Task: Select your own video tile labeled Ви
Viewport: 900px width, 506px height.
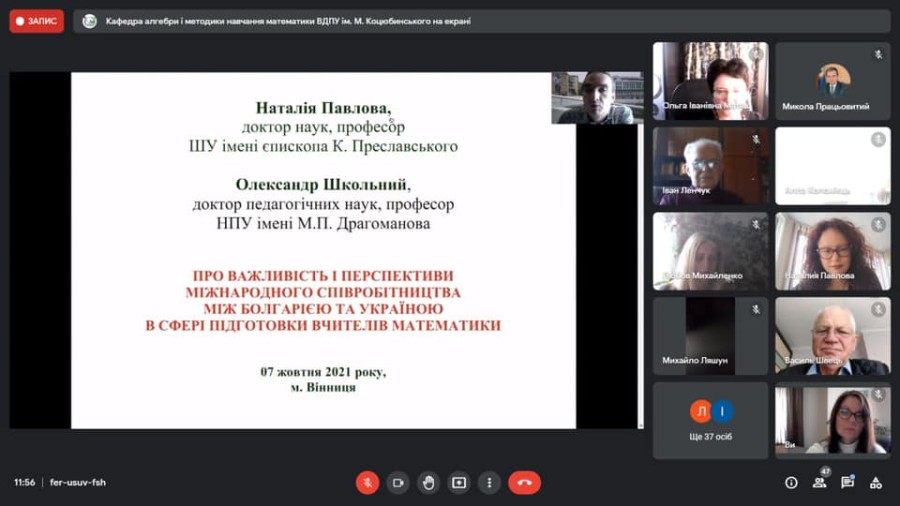Action: (x=833, y=421)
